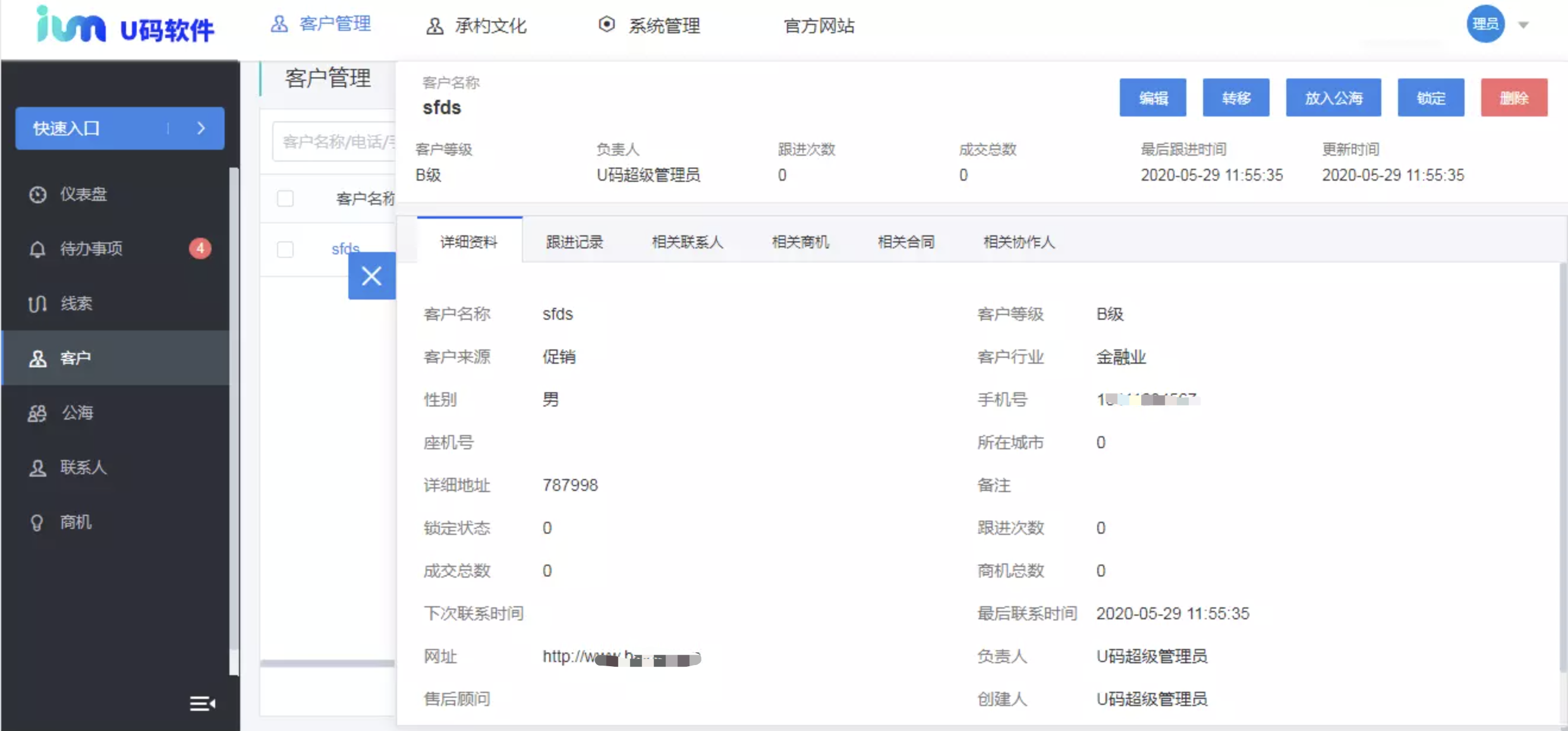Click the 转移 button
Screen dimensions: 1568x731
click(x=1236, y=97)
